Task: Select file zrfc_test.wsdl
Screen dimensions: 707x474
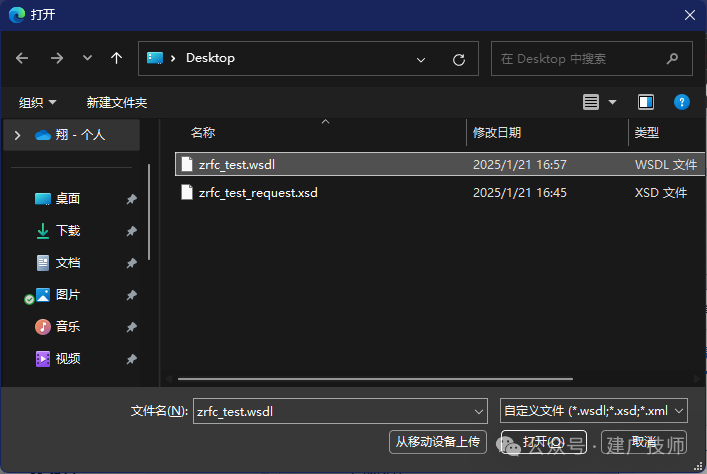Action: click(x=440, y=164)
